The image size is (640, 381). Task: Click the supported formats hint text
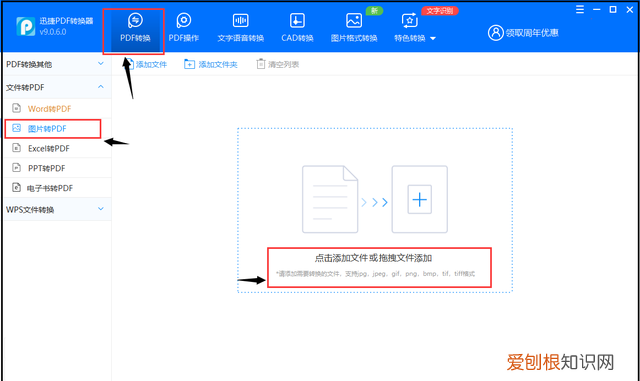375,274
